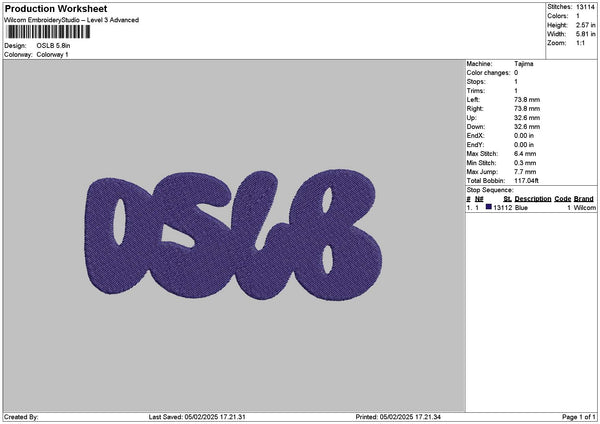Image resolution: width=600 pixels, height=424 pixels.
Task: Click the 'Wilcom' brand cell
Action: tap(584, 208)
